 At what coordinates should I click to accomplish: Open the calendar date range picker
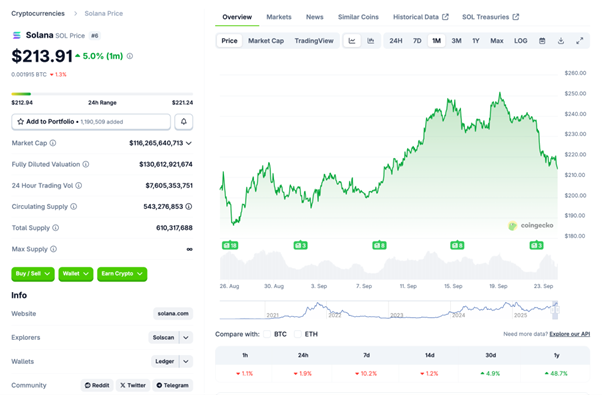542,41
